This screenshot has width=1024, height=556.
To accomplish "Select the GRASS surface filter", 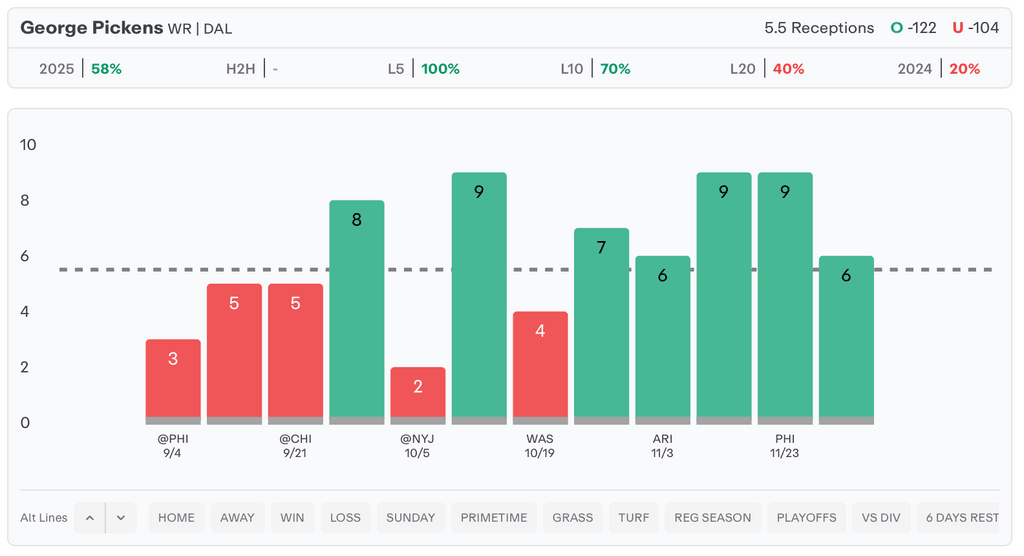I will tap(573, 518).
